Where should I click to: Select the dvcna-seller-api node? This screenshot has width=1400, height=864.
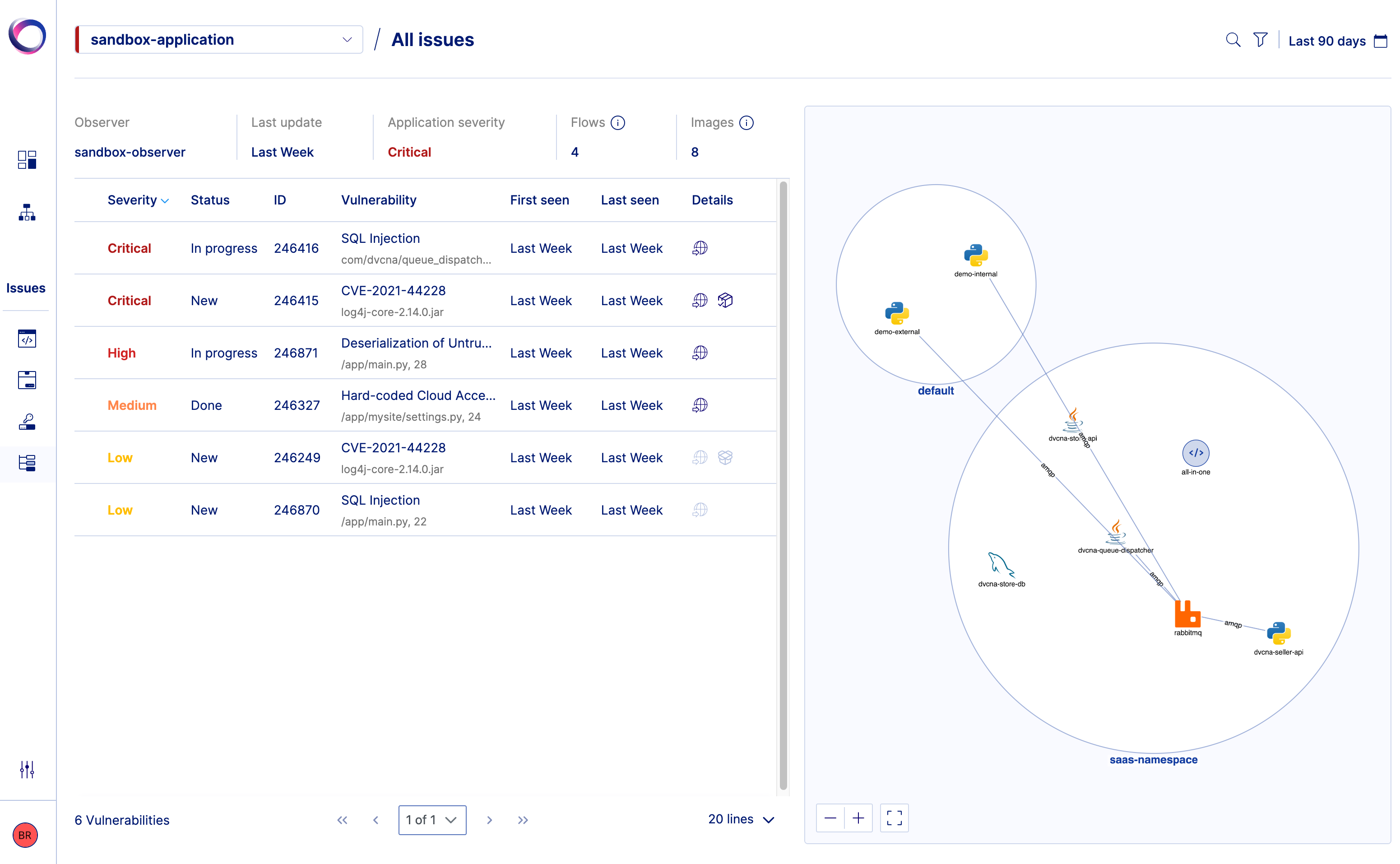click(x=1278, y=633)
